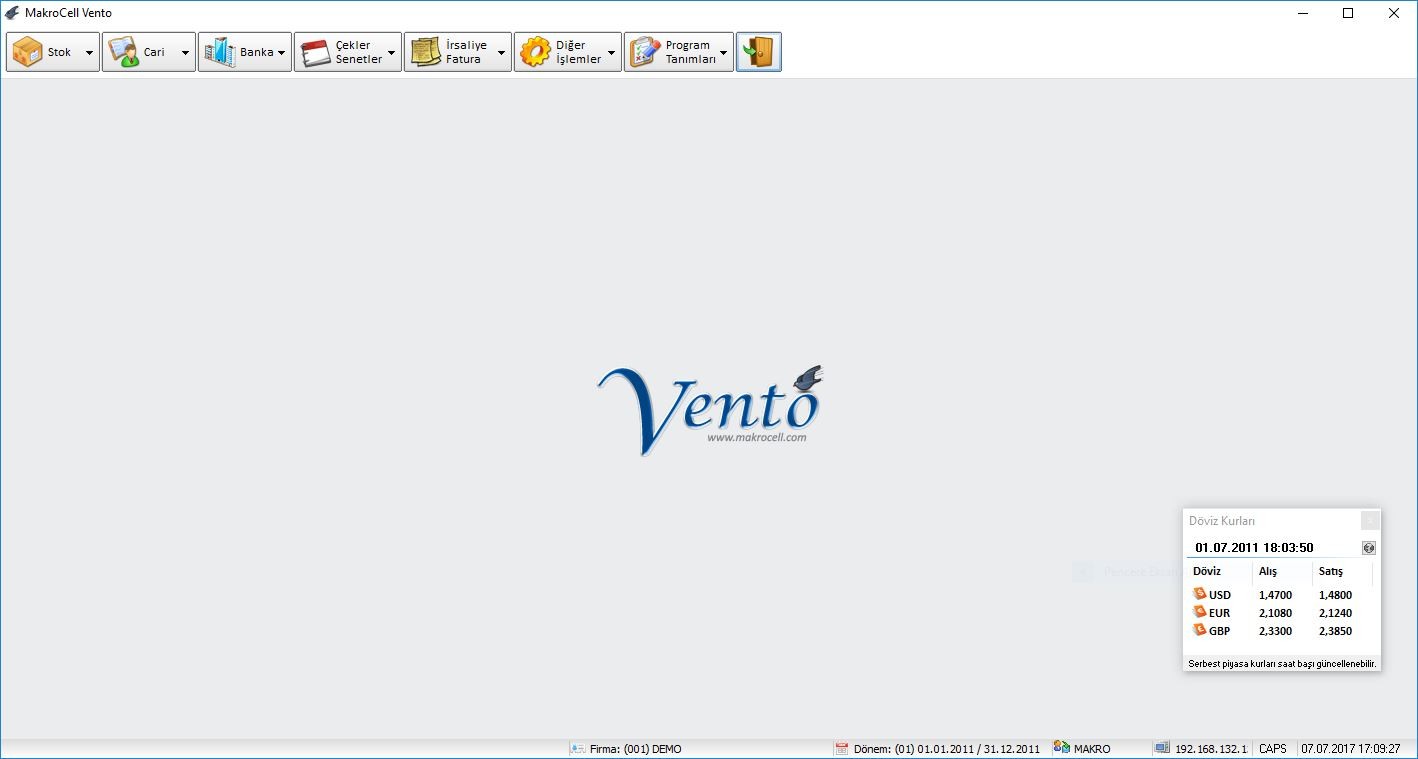Select the USD currency row label
The height and width of the screenshot is (759, 1418).
1220,595
